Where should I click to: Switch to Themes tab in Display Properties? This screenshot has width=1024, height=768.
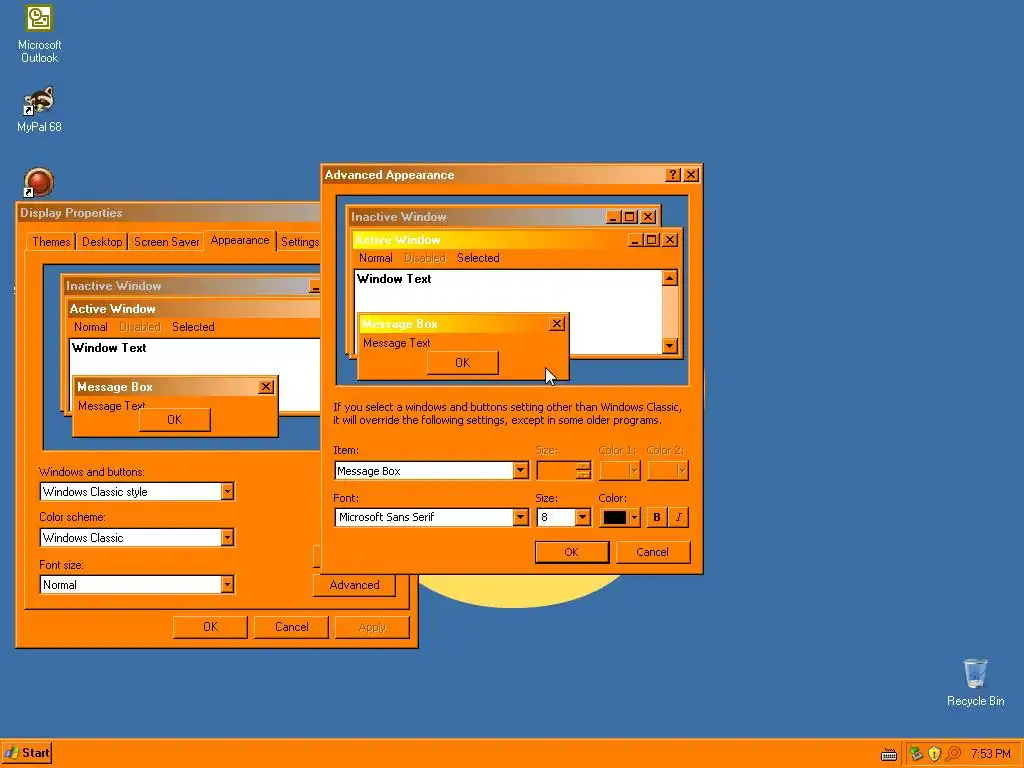pyautogui.click(x=51, y=242)
